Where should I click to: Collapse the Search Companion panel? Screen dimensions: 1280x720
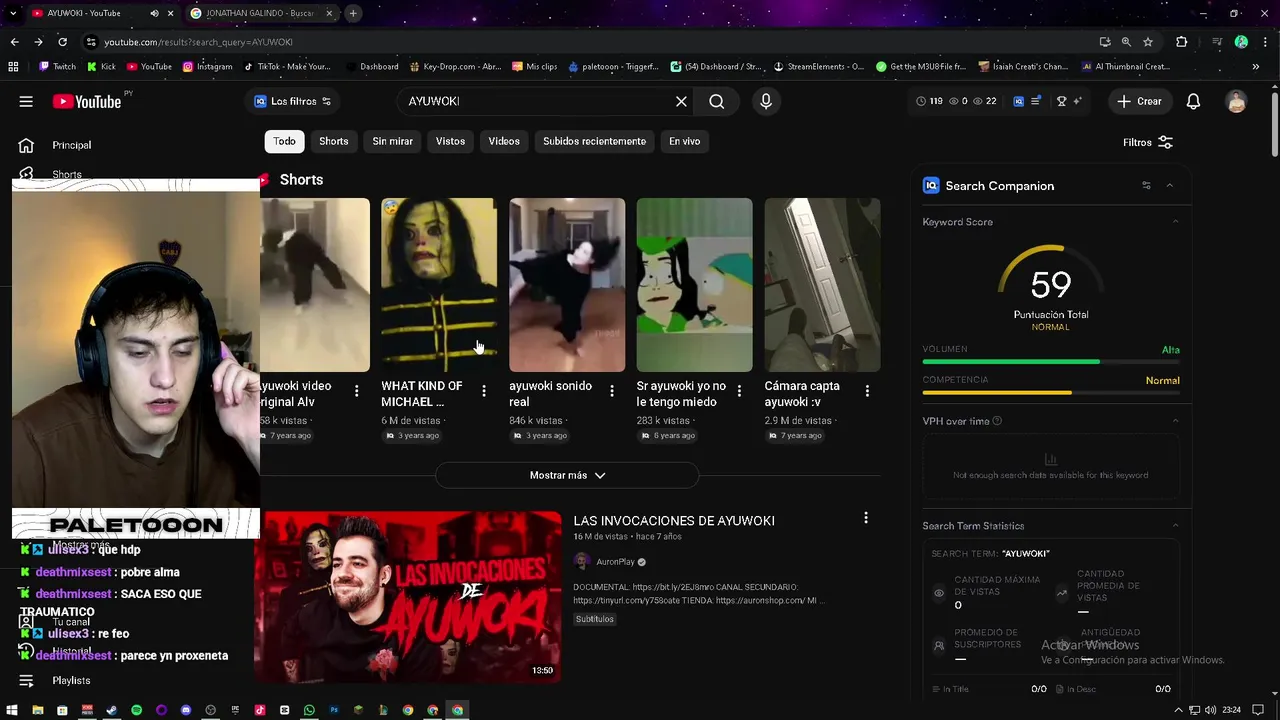[x=1169, y=185]
